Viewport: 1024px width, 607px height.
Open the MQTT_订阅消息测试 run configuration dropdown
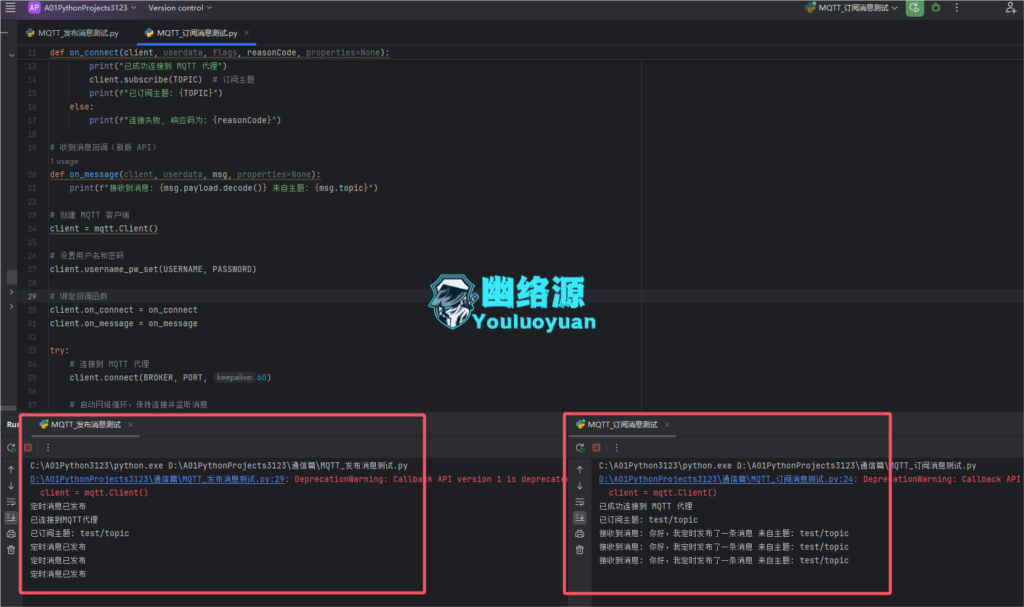coord(852,8)
